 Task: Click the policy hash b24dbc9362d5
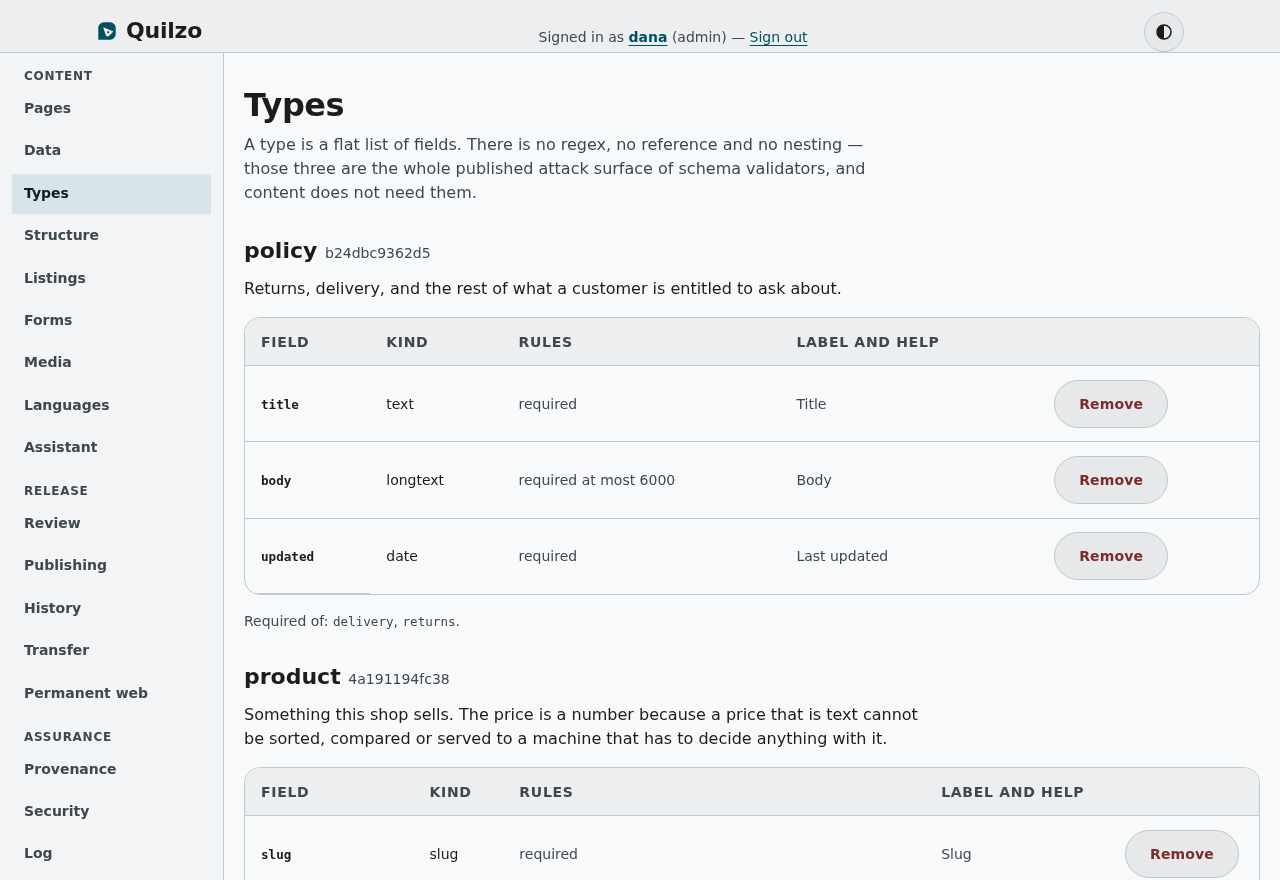[378, 253]
